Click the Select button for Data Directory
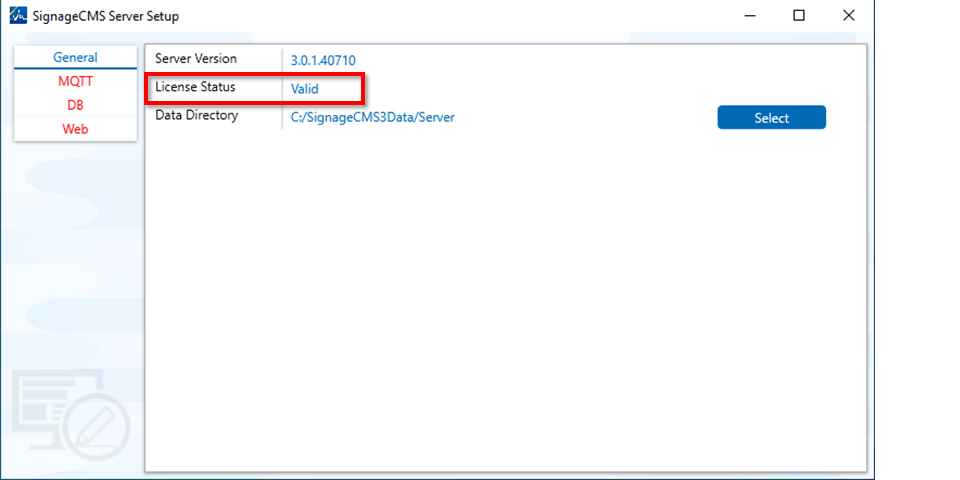 [x=771, y=118]
